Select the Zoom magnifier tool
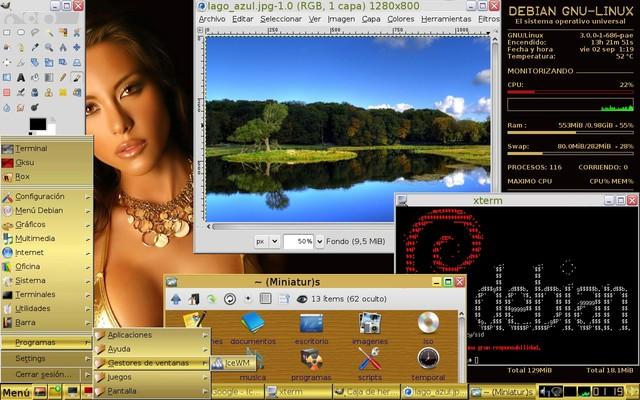This screenshot has width=640, height=400. [x=49, y=47]
